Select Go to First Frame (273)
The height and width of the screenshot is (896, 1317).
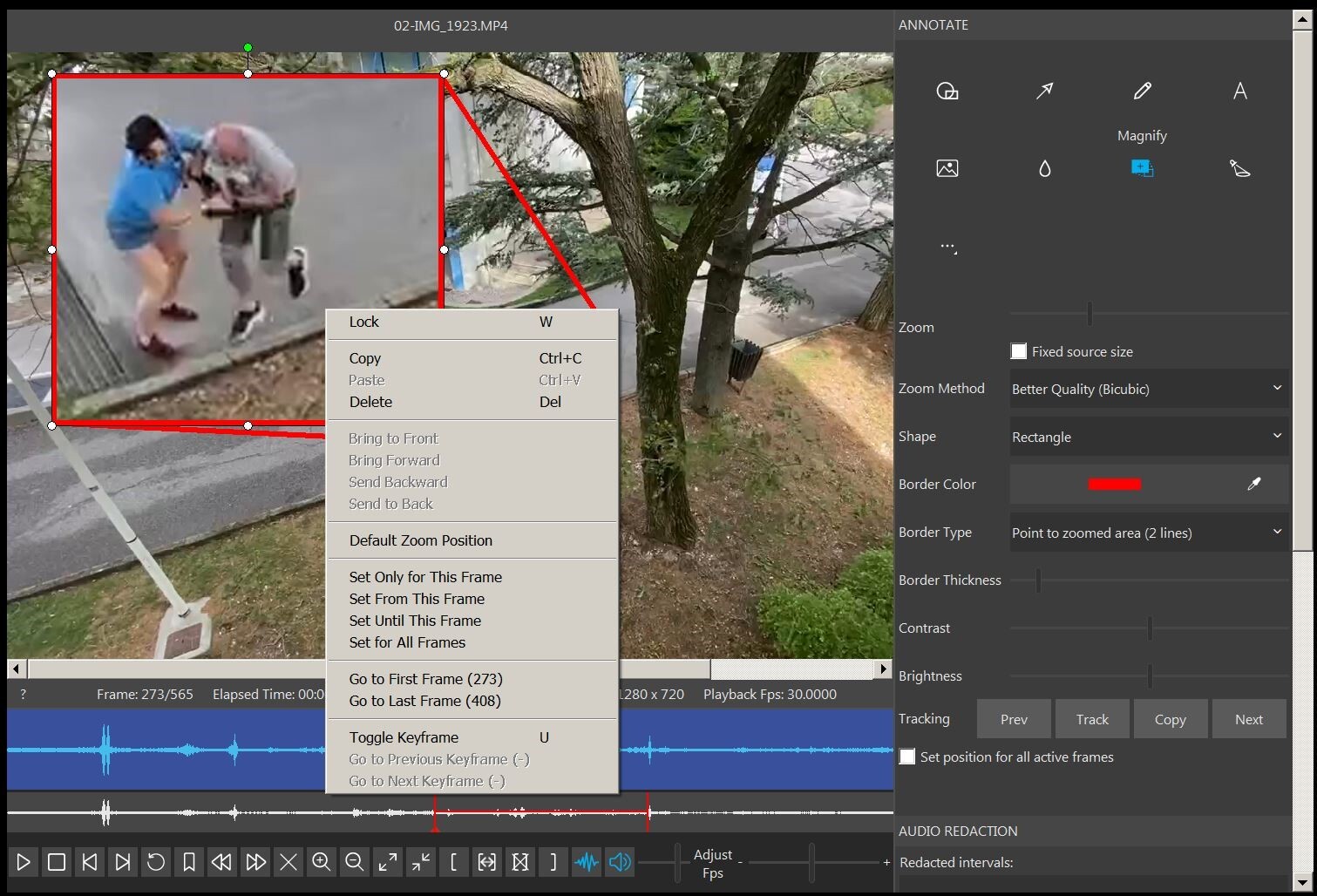(x=425, y=678)
